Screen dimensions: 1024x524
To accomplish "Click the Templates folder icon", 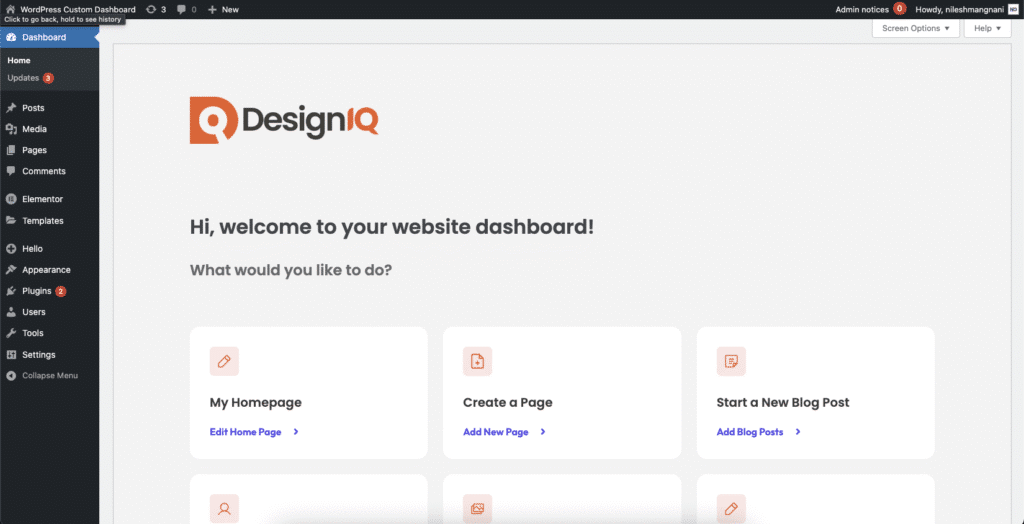I will tap(11, 221).
